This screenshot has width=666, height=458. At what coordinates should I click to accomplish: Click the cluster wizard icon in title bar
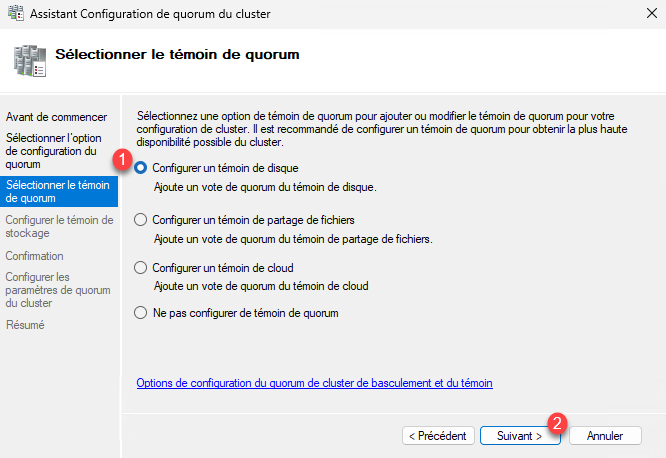click(x=16, y=13)
